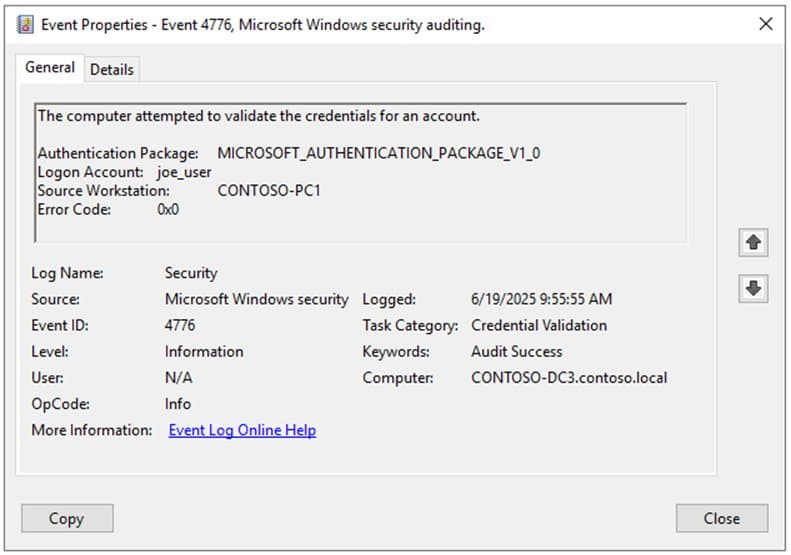
Task: Select the Task Category value Credential Validation
Action: (539, 325)
